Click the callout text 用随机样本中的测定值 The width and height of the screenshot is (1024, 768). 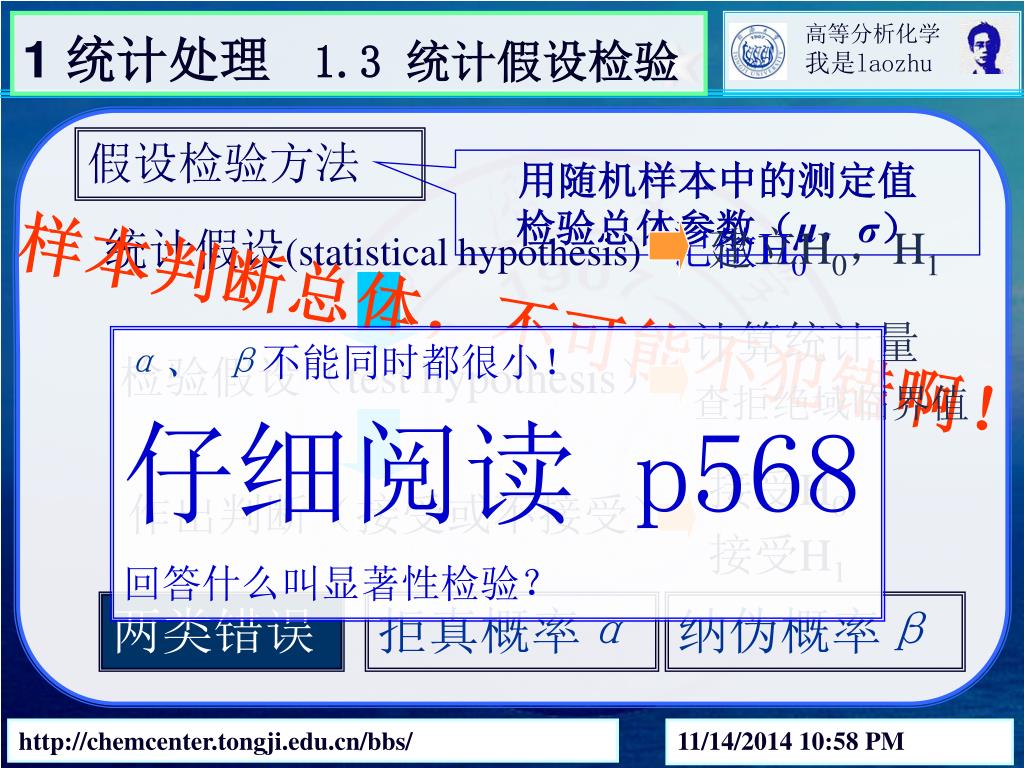click(716, 181)
